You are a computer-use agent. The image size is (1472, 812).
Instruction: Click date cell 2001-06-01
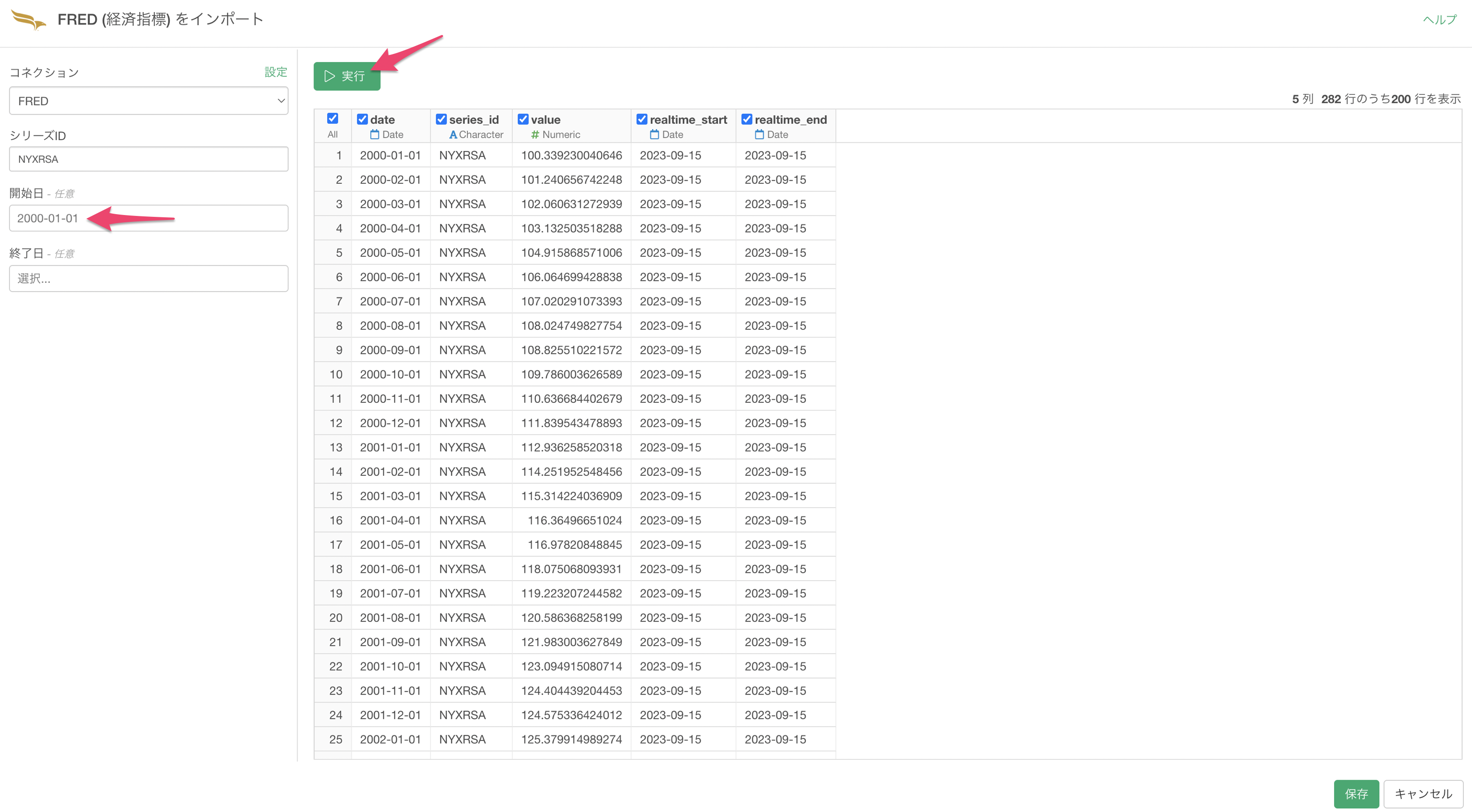(390, 569)
